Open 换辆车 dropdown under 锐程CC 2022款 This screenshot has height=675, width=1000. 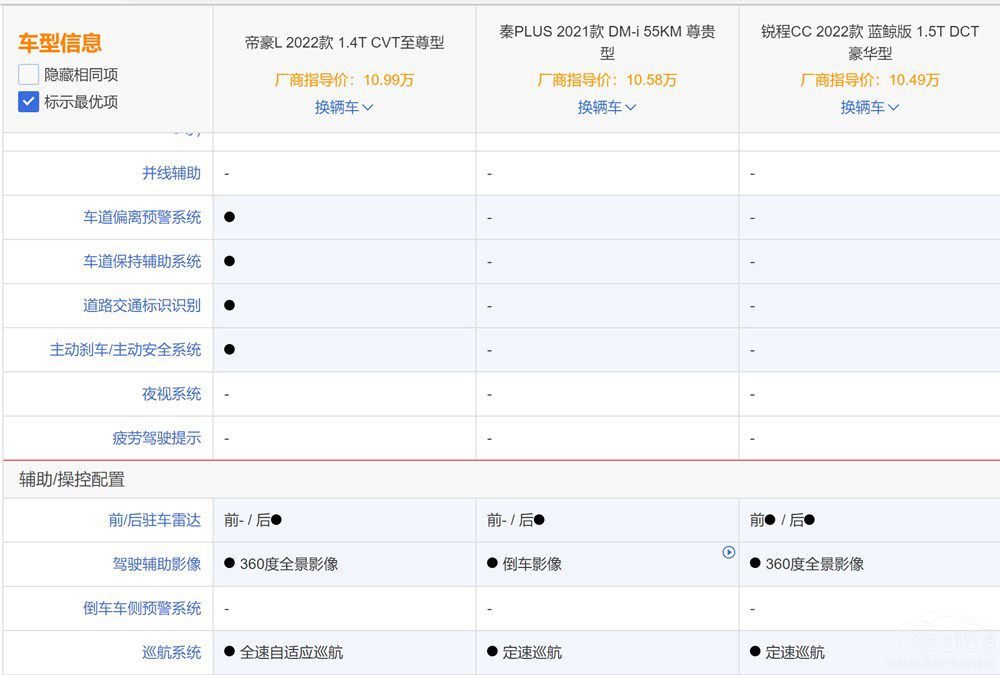point(869,107)
